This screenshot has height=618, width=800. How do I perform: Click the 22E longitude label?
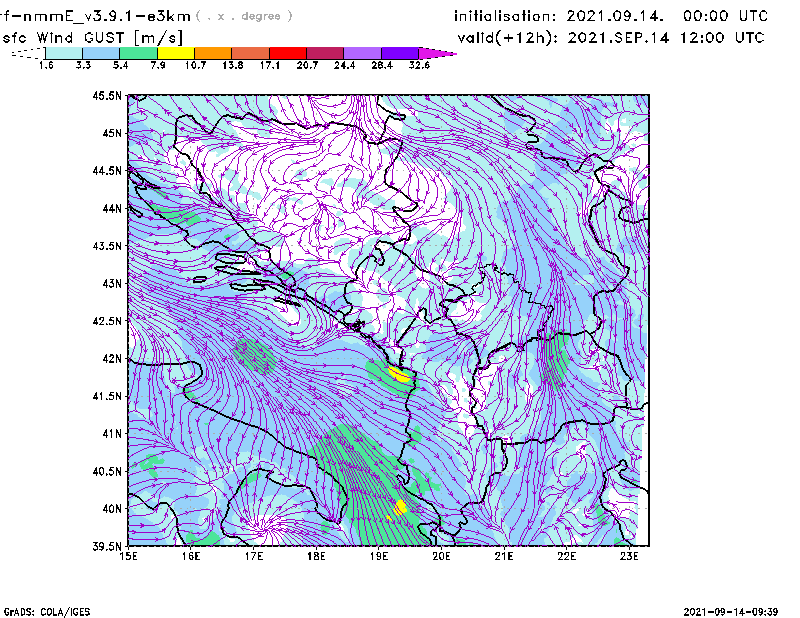(566, 556)
